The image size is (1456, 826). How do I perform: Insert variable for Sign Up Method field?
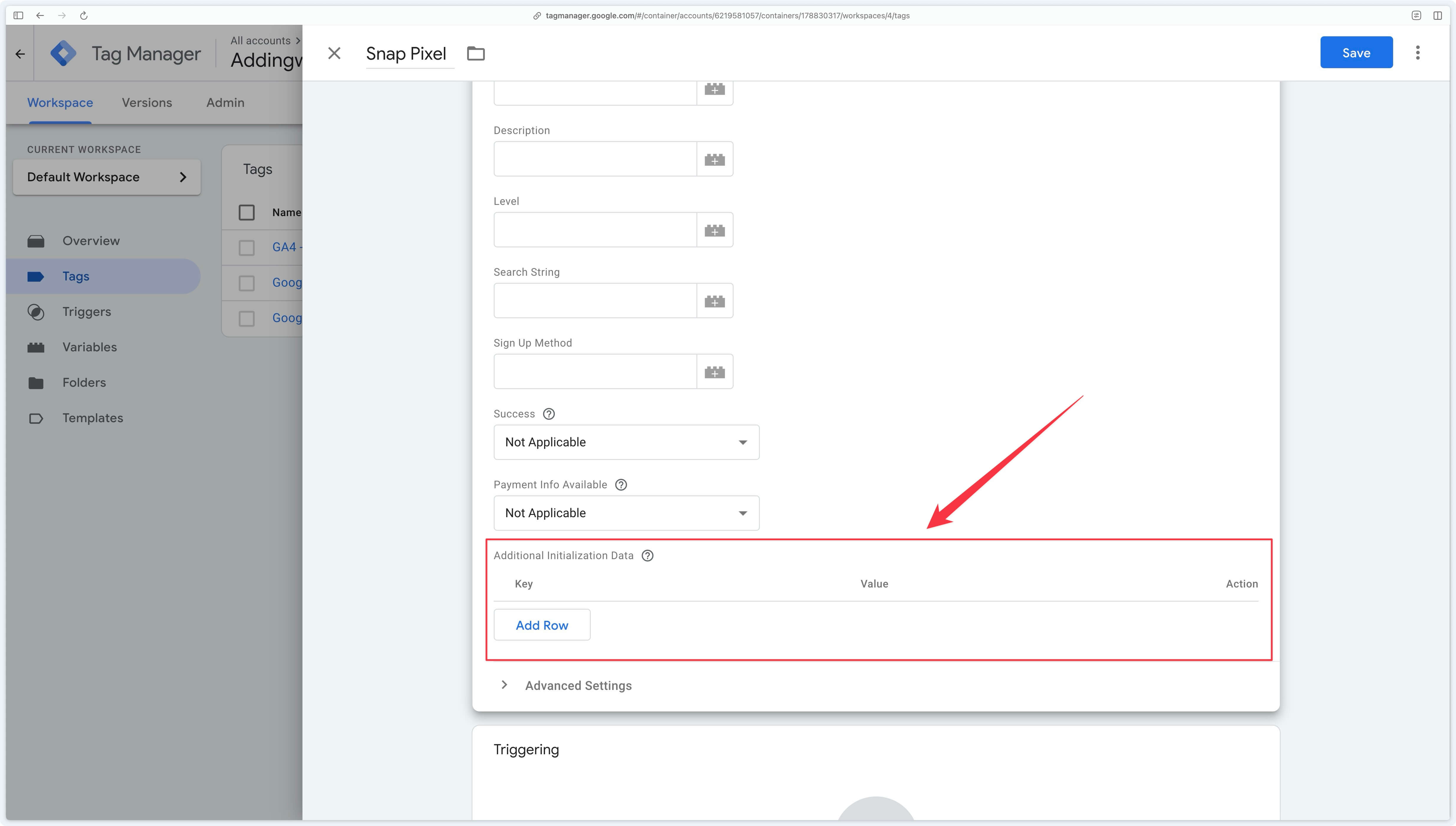[714, 372]
